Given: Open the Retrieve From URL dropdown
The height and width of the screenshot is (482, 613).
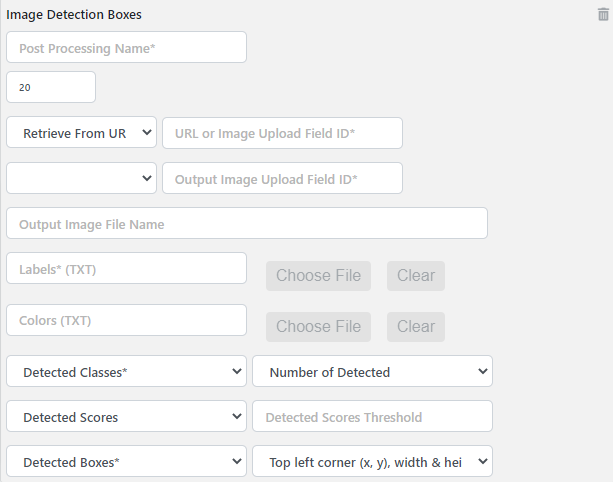Looking at the screenshot, I should tap(81, 132).
